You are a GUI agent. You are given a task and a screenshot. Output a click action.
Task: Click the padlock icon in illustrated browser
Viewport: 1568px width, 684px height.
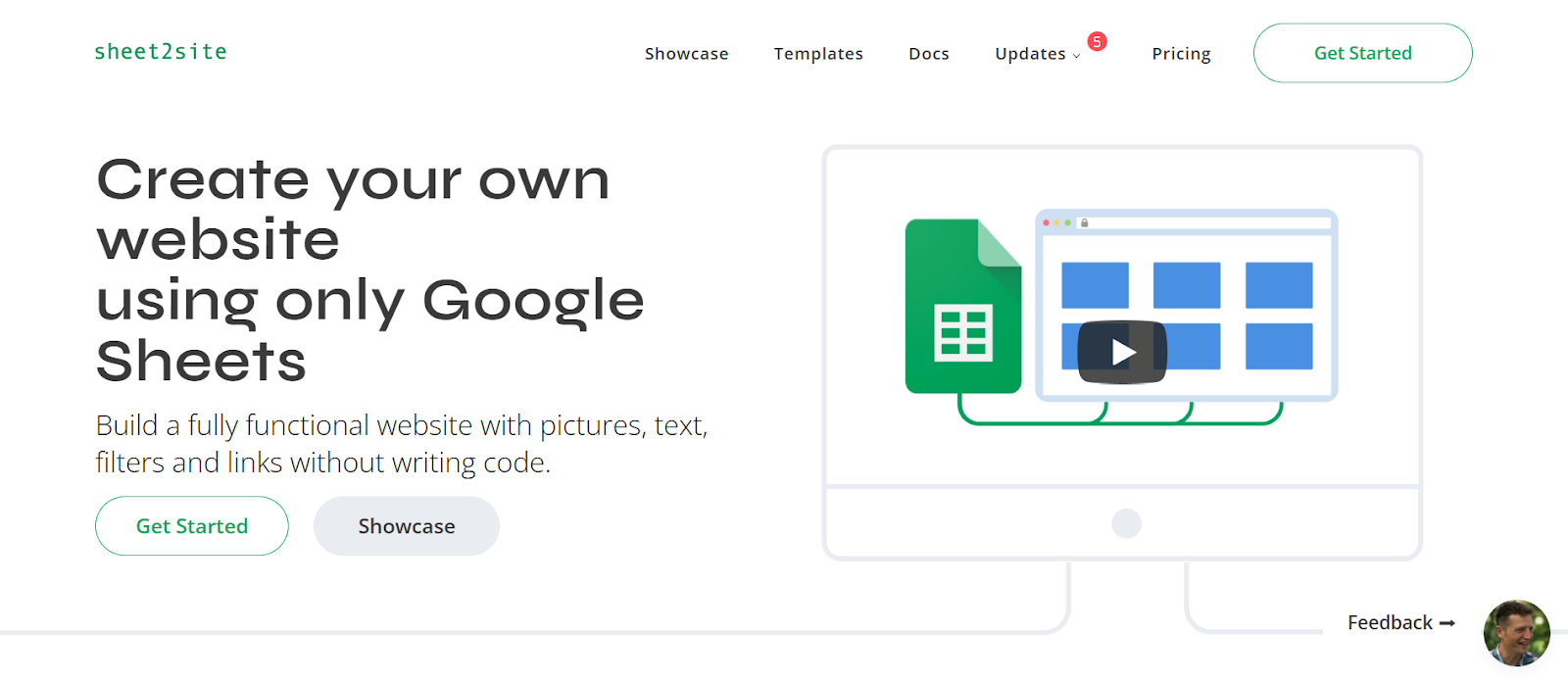[1084, 223]
